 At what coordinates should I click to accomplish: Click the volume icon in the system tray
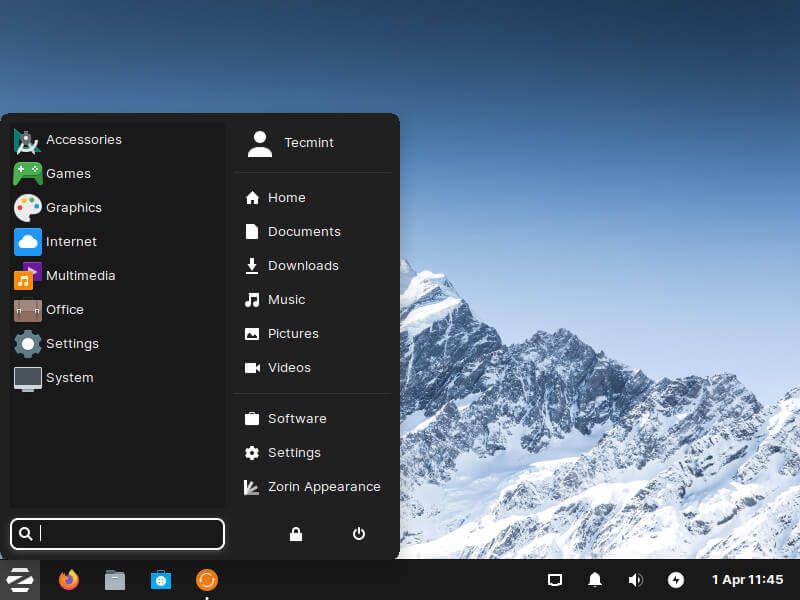(x=635, y=580)
